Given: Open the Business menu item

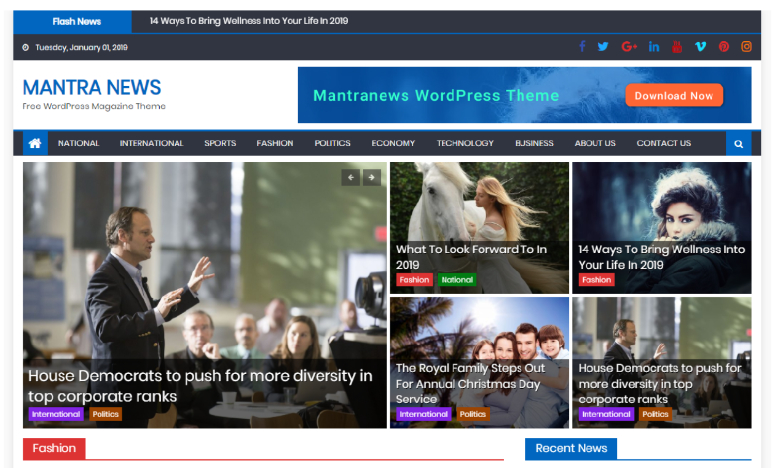Looking at the screenshot, I should [534, 143].
